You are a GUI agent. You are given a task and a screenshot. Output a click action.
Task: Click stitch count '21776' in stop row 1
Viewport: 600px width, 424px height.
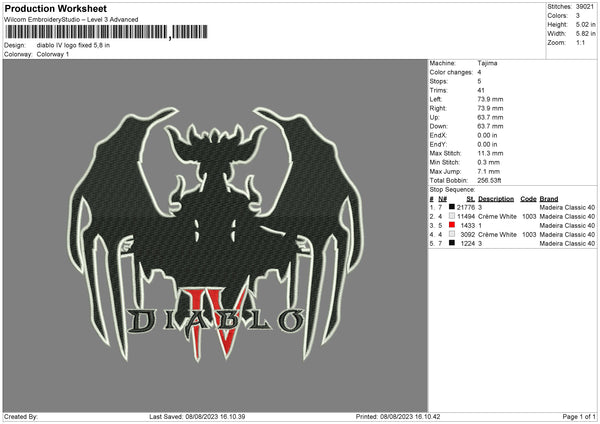[x=466, y=207]
